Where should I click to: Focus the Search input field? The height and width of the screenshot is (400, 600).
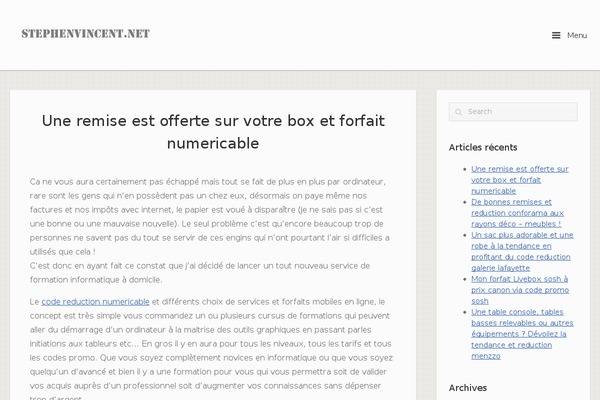pos(513,112)
